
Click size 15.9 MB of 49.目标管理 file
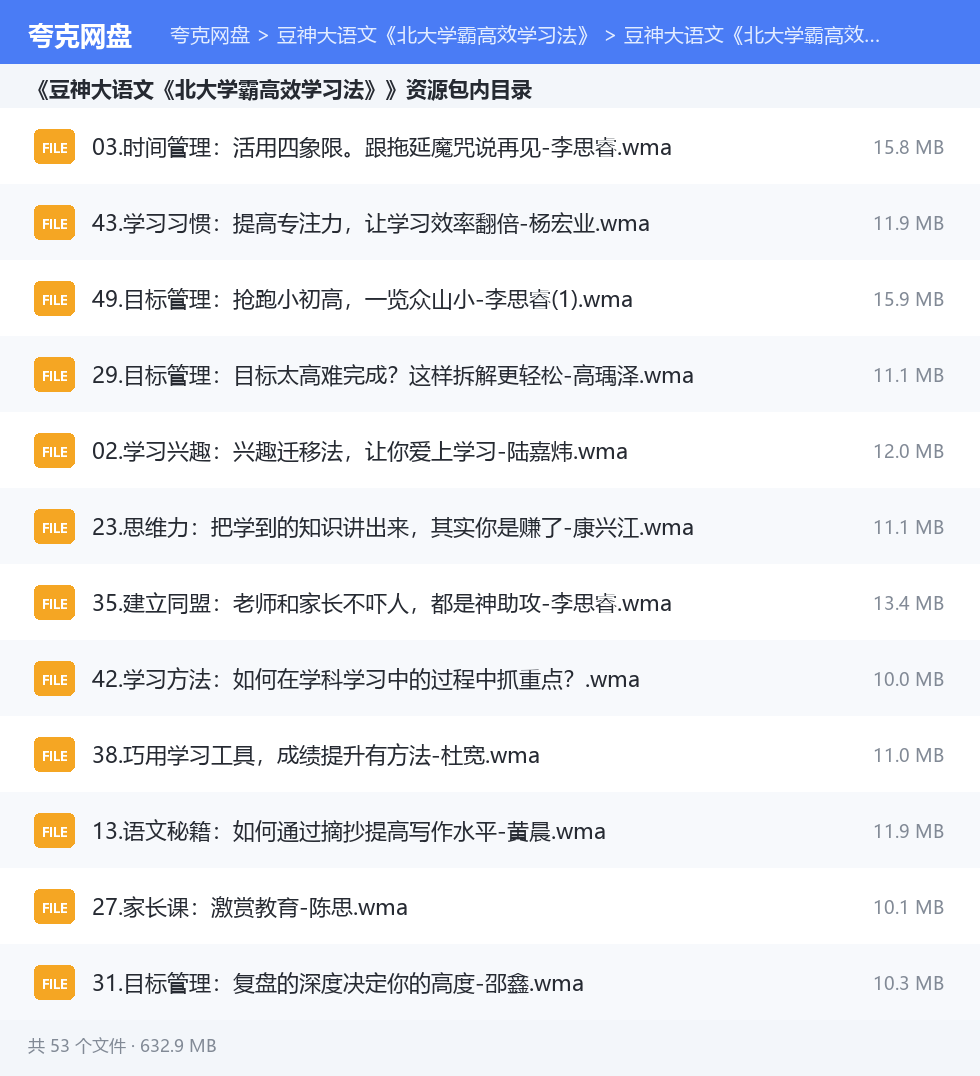coord(908,299)
